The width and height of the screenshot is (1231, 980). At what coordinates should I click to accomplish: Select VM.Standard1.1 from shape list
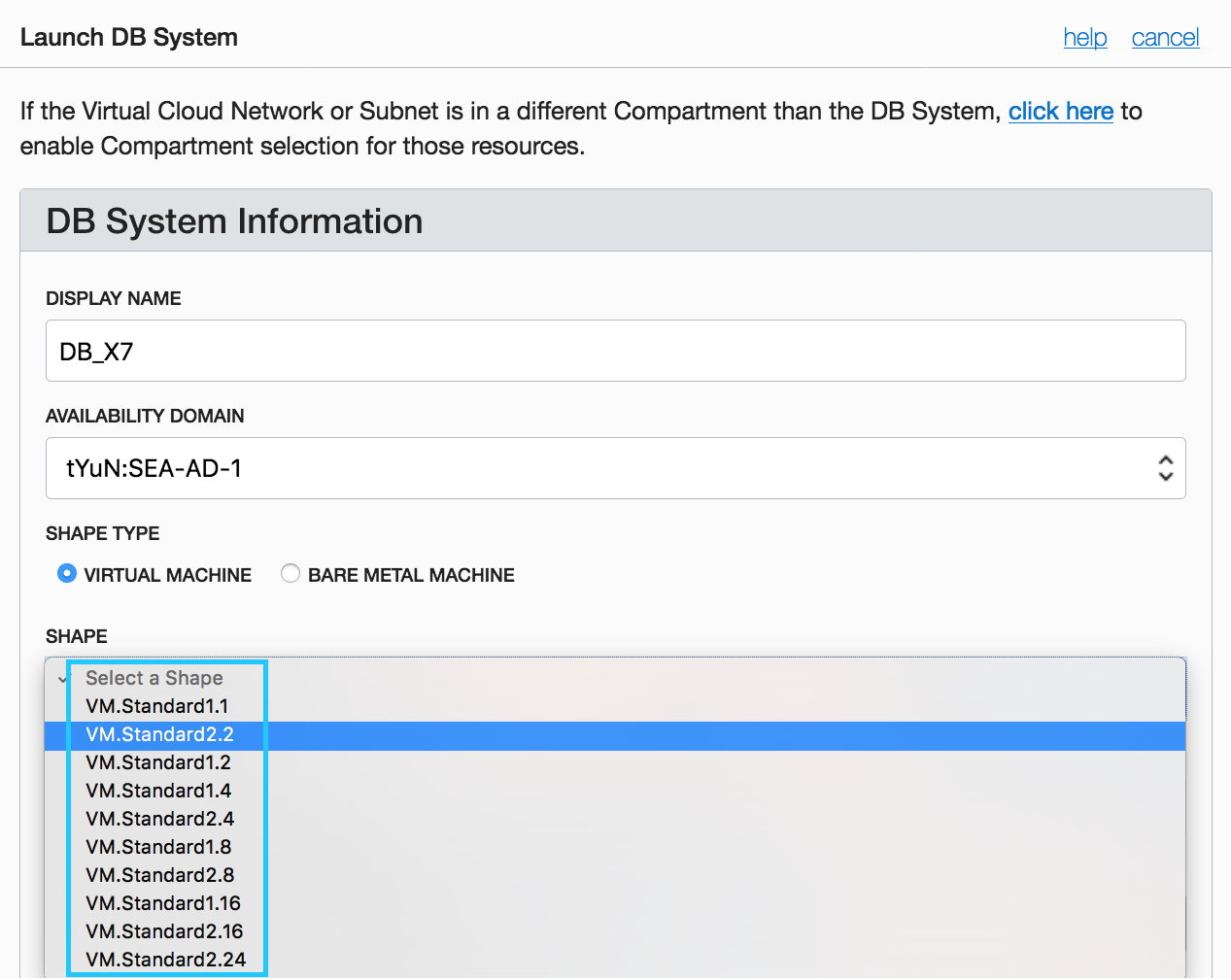(x=157, y=706)
